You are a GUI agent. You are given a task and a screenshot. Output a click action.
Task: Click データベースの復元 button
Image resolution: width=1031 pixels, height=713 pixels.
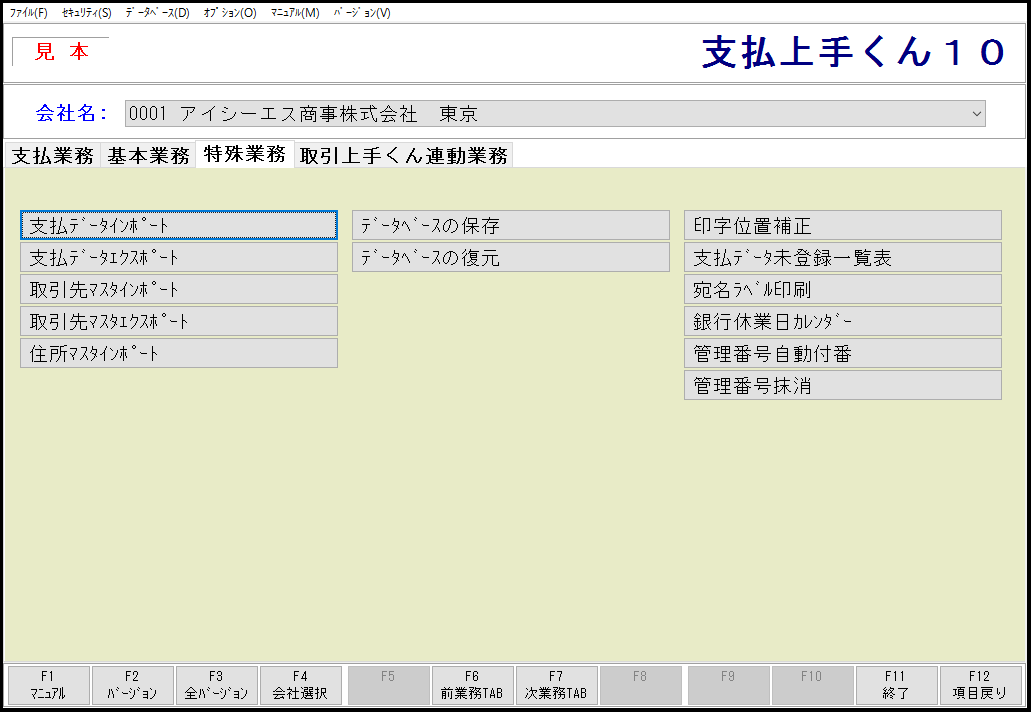click(x=511, y=257)
